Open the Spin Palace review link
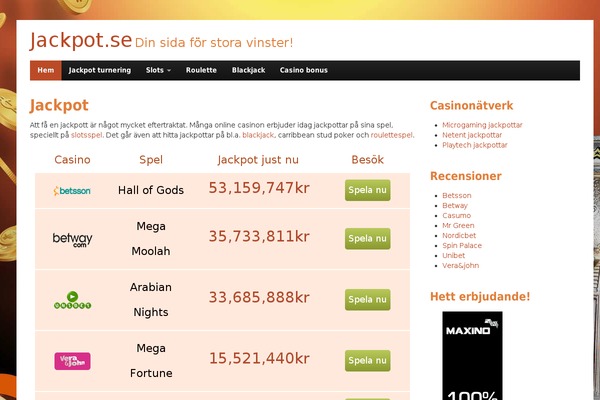 [462, 245]
